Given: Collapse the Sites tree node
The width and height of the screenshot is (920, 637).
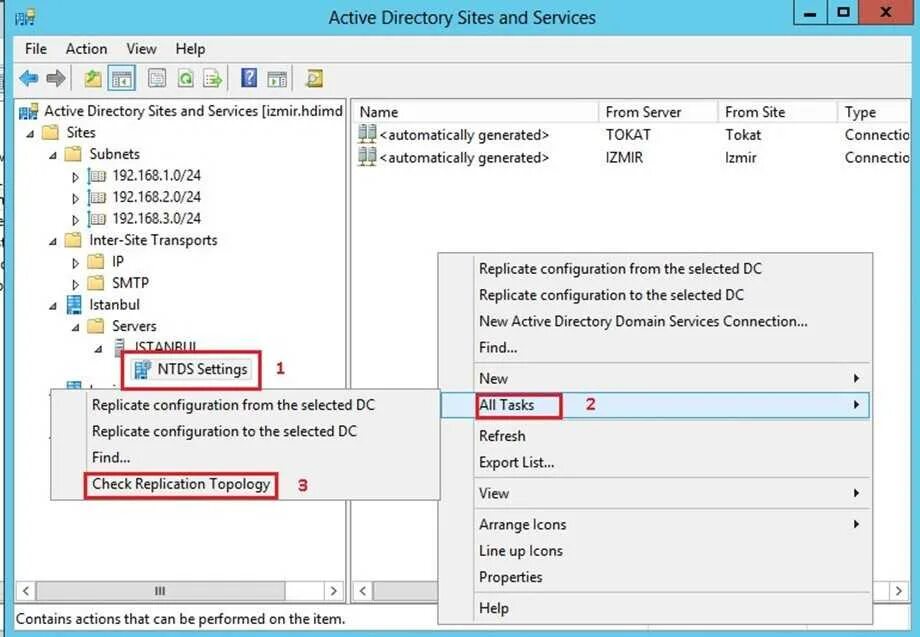Looking at the screenshot, I should 30,134.
